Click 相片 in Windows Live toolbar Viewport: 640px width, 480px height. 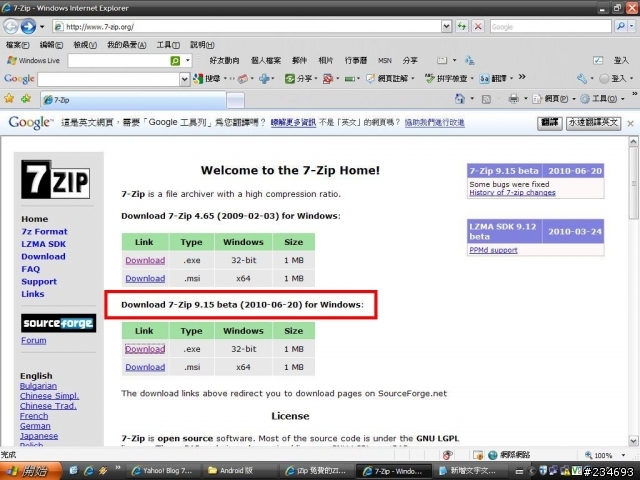click(x=325, y=61)
